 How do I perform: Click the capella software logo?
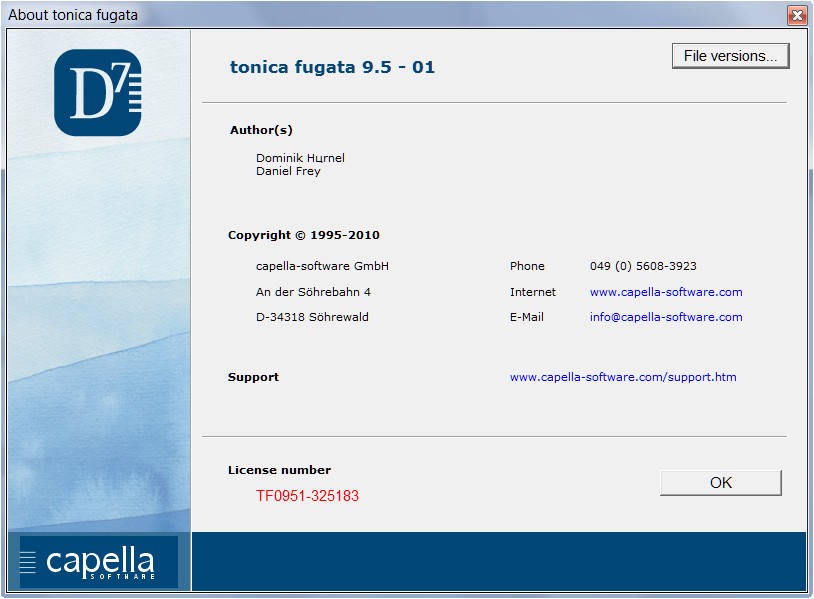[99, 562]
